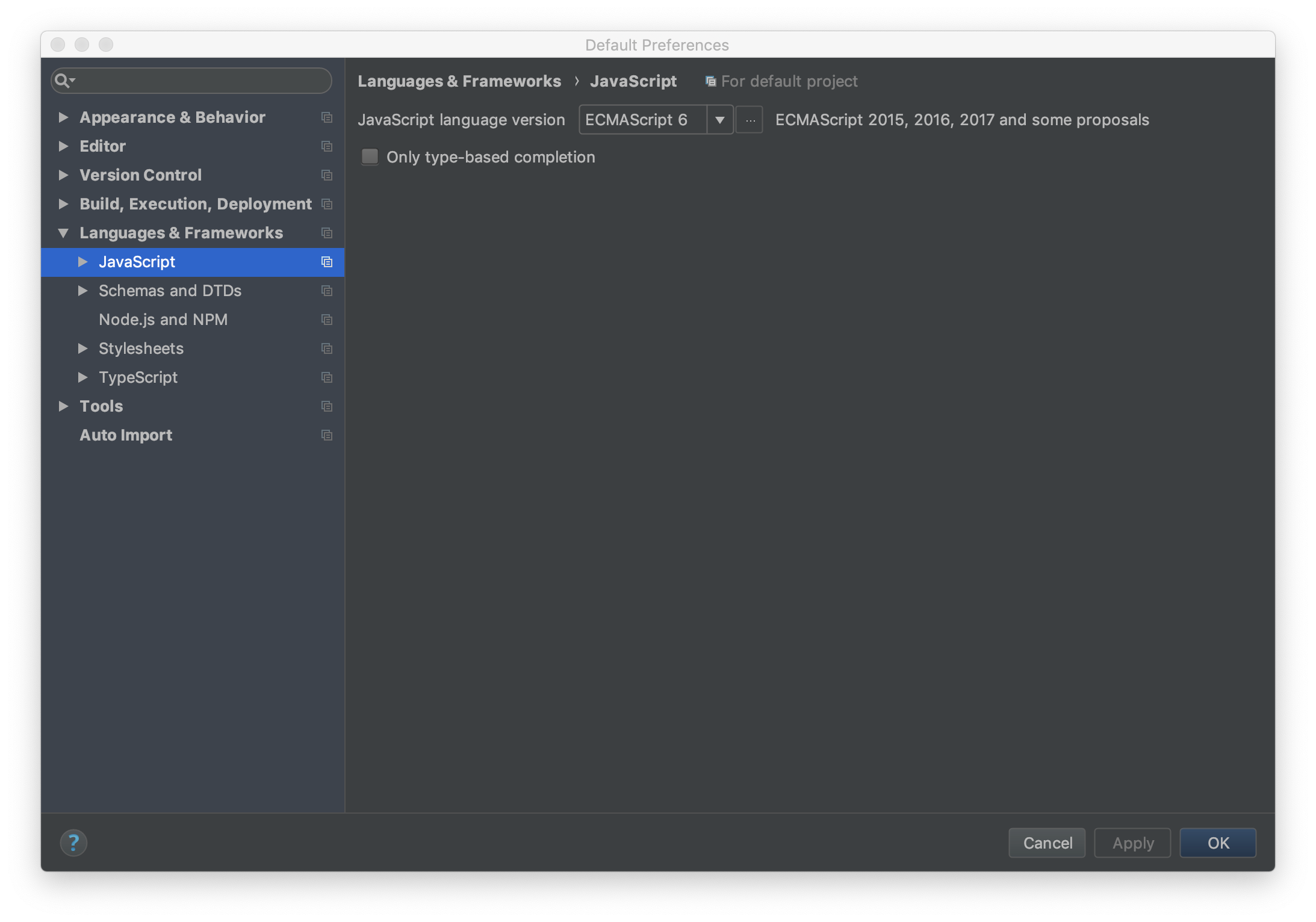Toggle the checkbox under JavaScript language version
Image resolution: width=1316 pixels, height=922 pixels.
[370, 156]
